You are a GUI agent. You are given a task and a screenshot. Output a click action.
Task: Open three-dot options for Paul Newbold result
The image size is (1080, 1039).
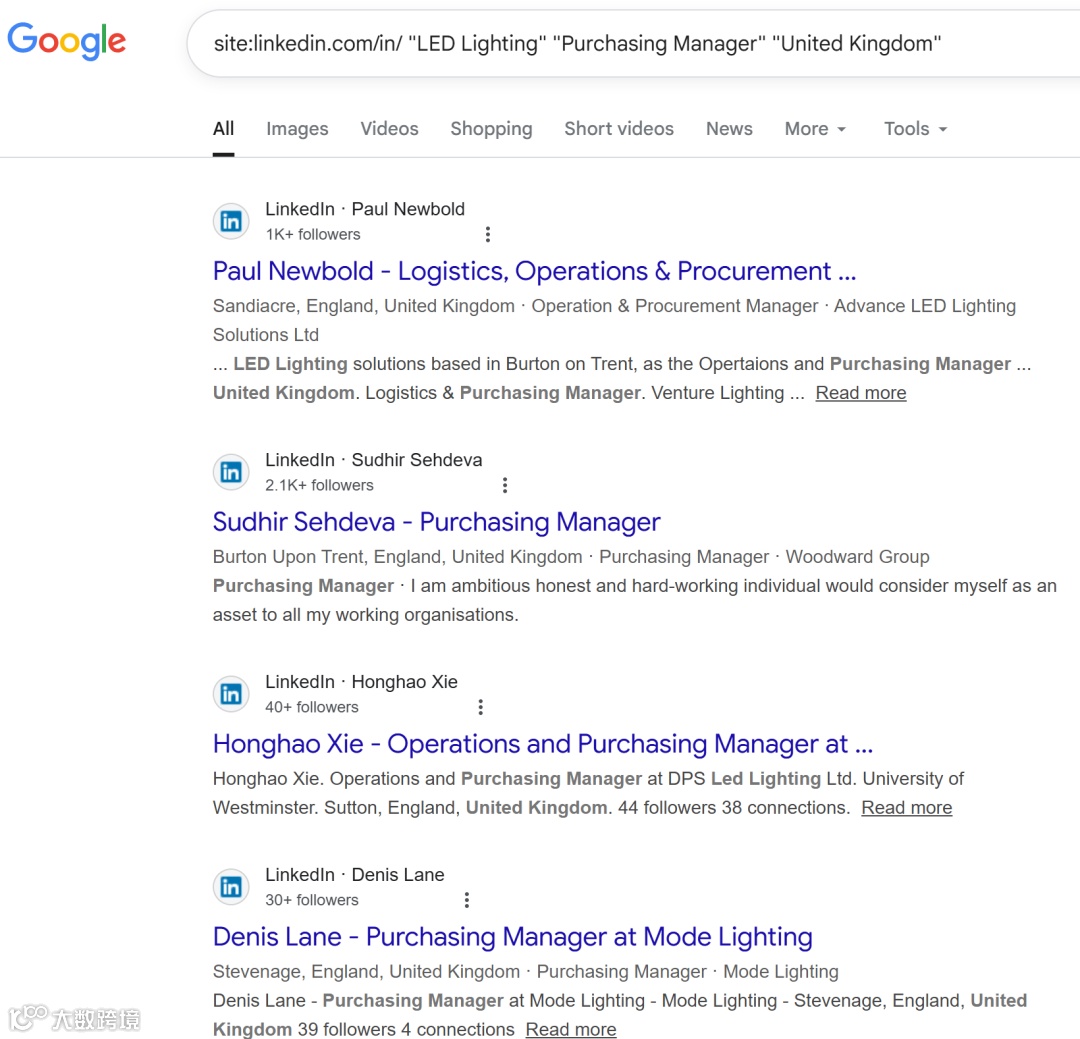[488, 234]
